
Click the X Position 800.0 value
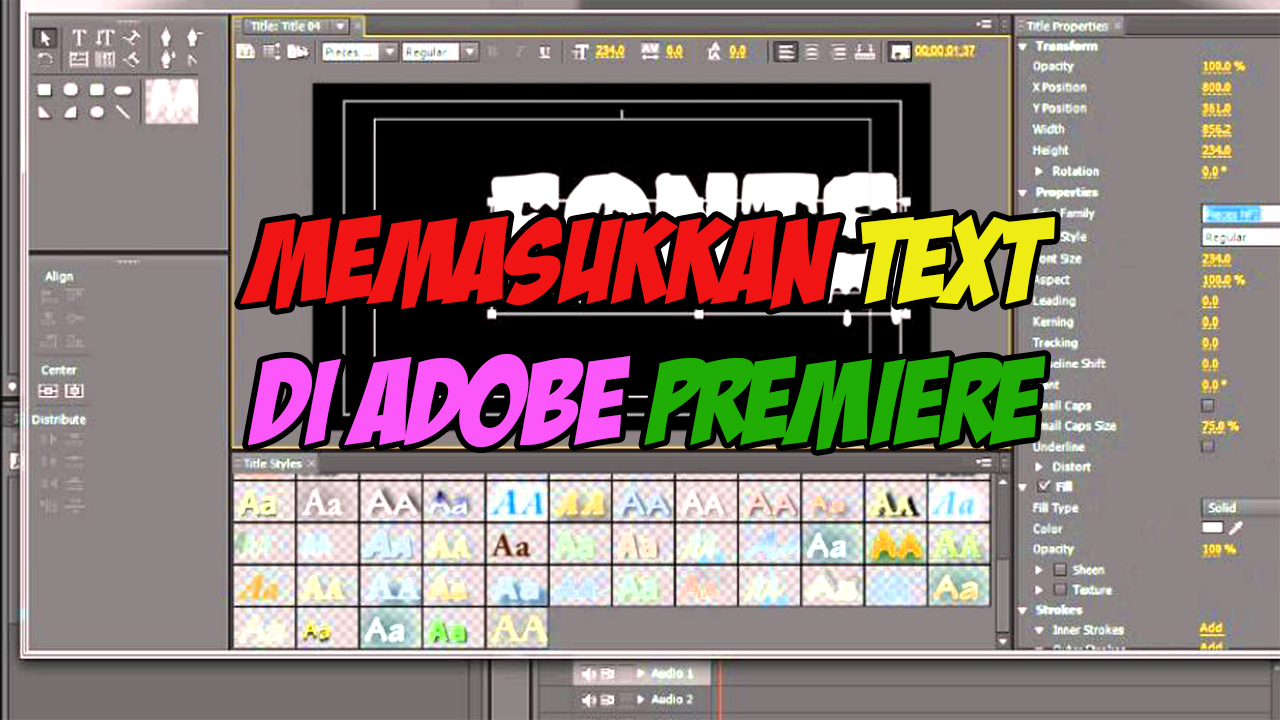(1216, 87)
